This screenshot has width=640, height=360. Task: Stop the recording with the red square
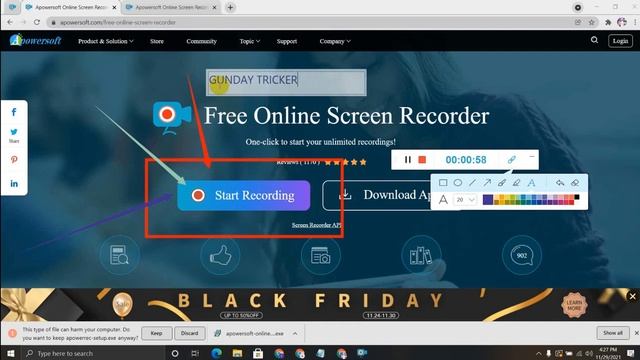coord(422,160)
